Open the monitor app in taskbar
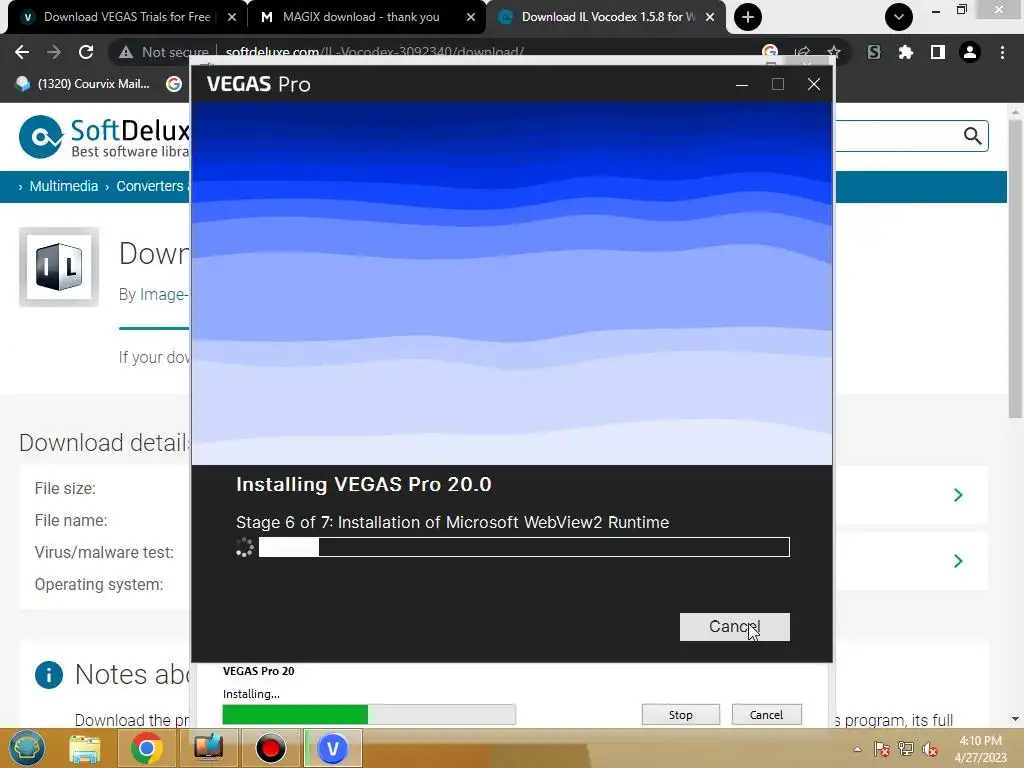 coord(208,748)
